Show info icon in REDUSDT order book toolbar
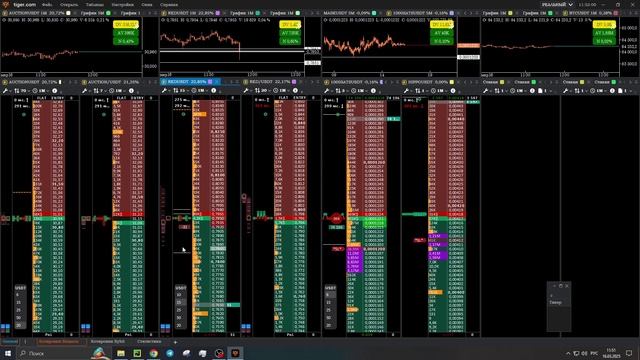The image size is (640, 360). (213, 91)
